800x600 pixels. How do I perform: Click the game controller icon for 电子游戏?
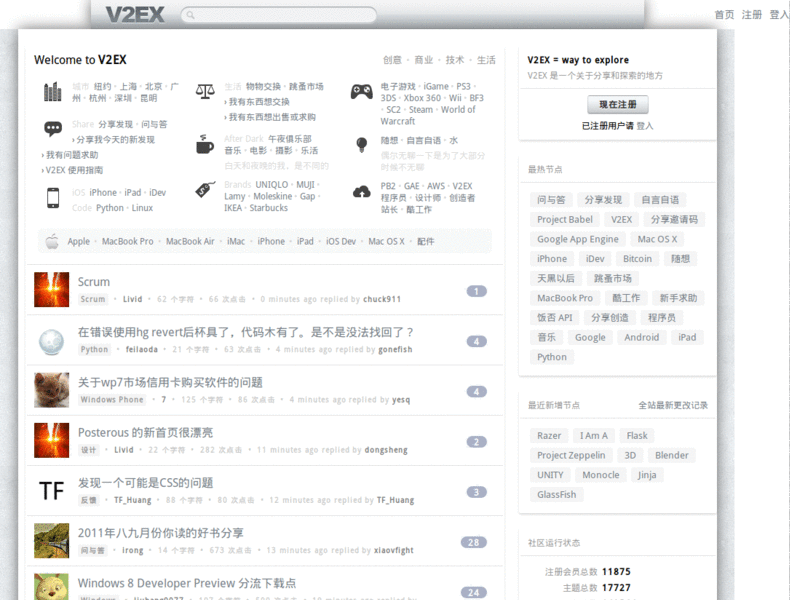(x=364, y=90)
